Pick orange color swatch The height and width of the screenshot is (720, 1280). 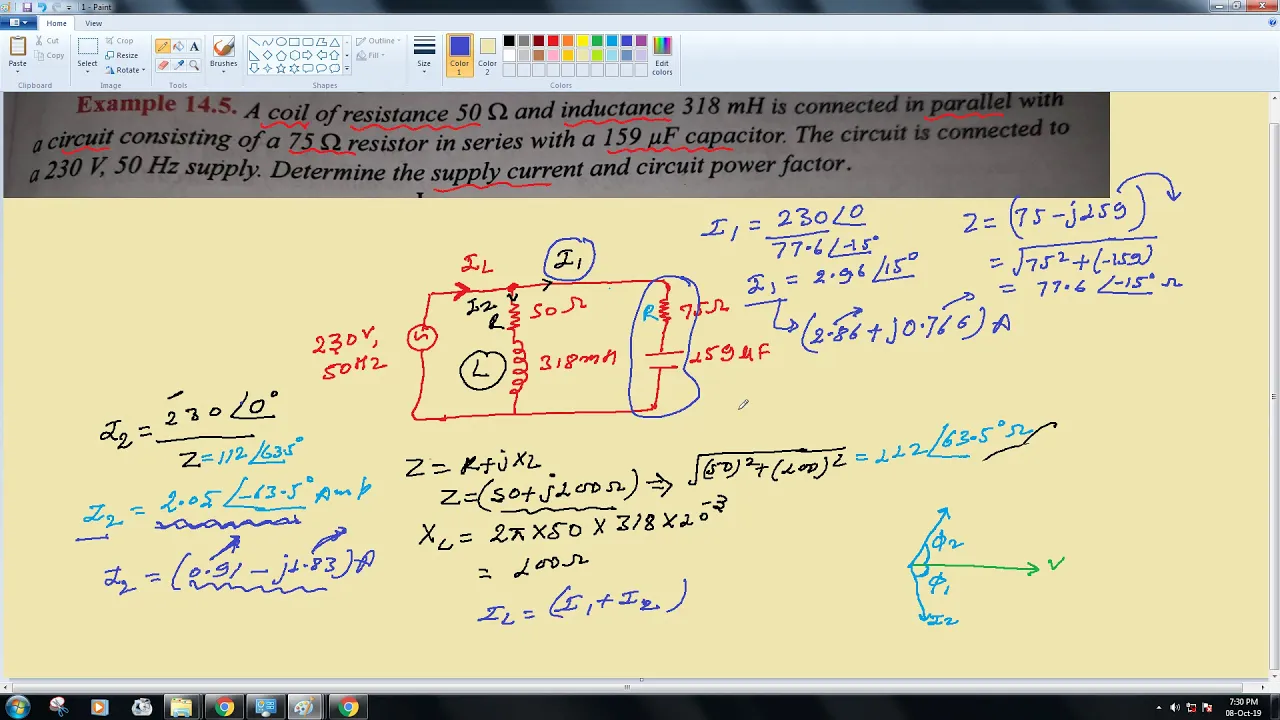point(567,41)
